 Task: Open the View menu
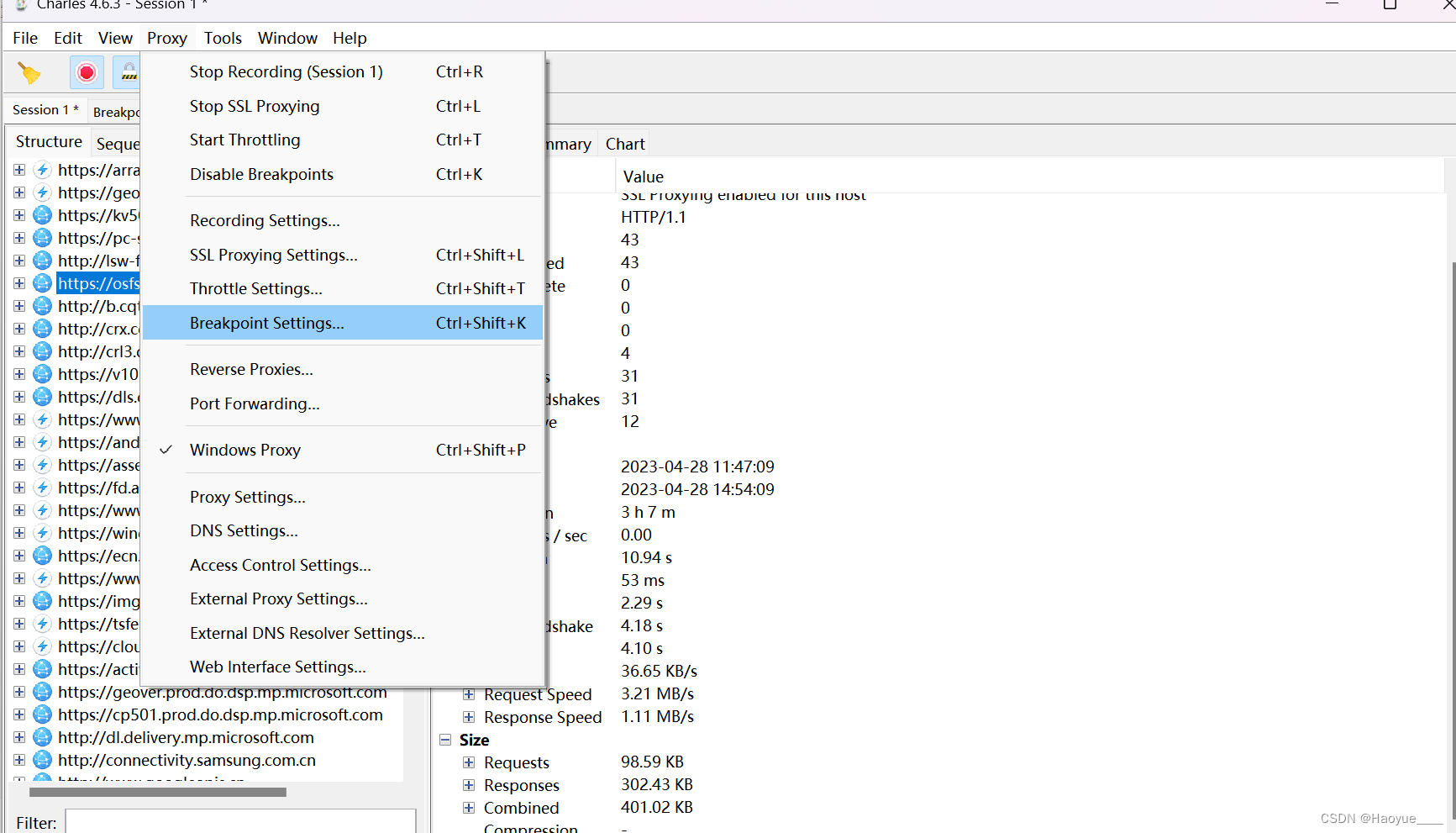coord(115,38)
